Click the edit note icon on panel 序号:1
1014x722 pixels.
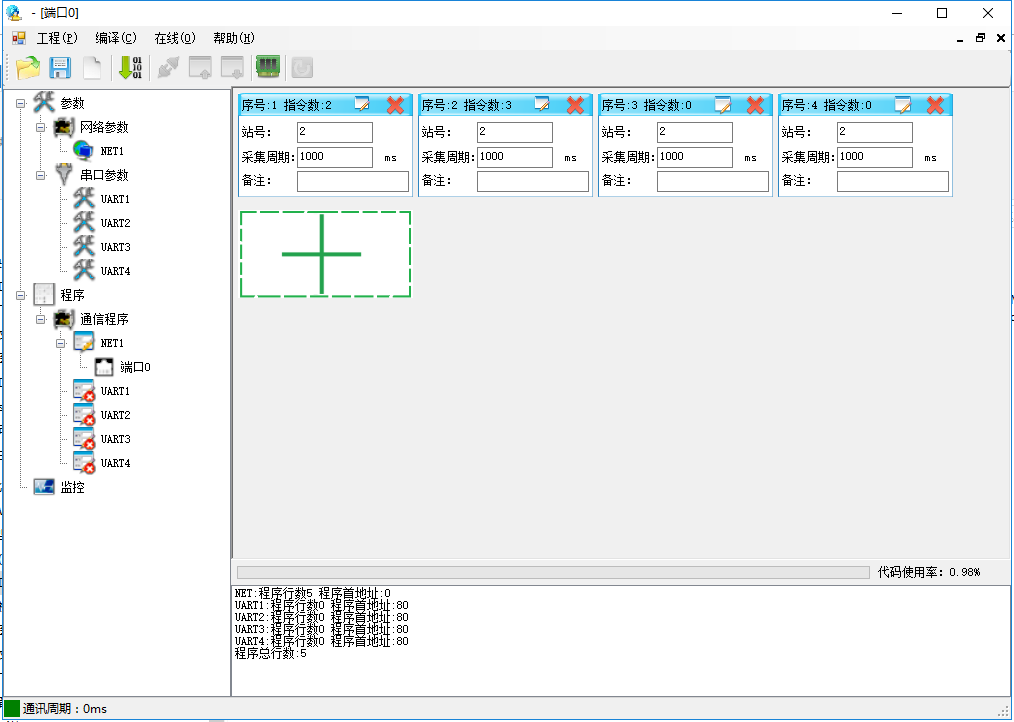pyautogui.click(x=362, y=105)
